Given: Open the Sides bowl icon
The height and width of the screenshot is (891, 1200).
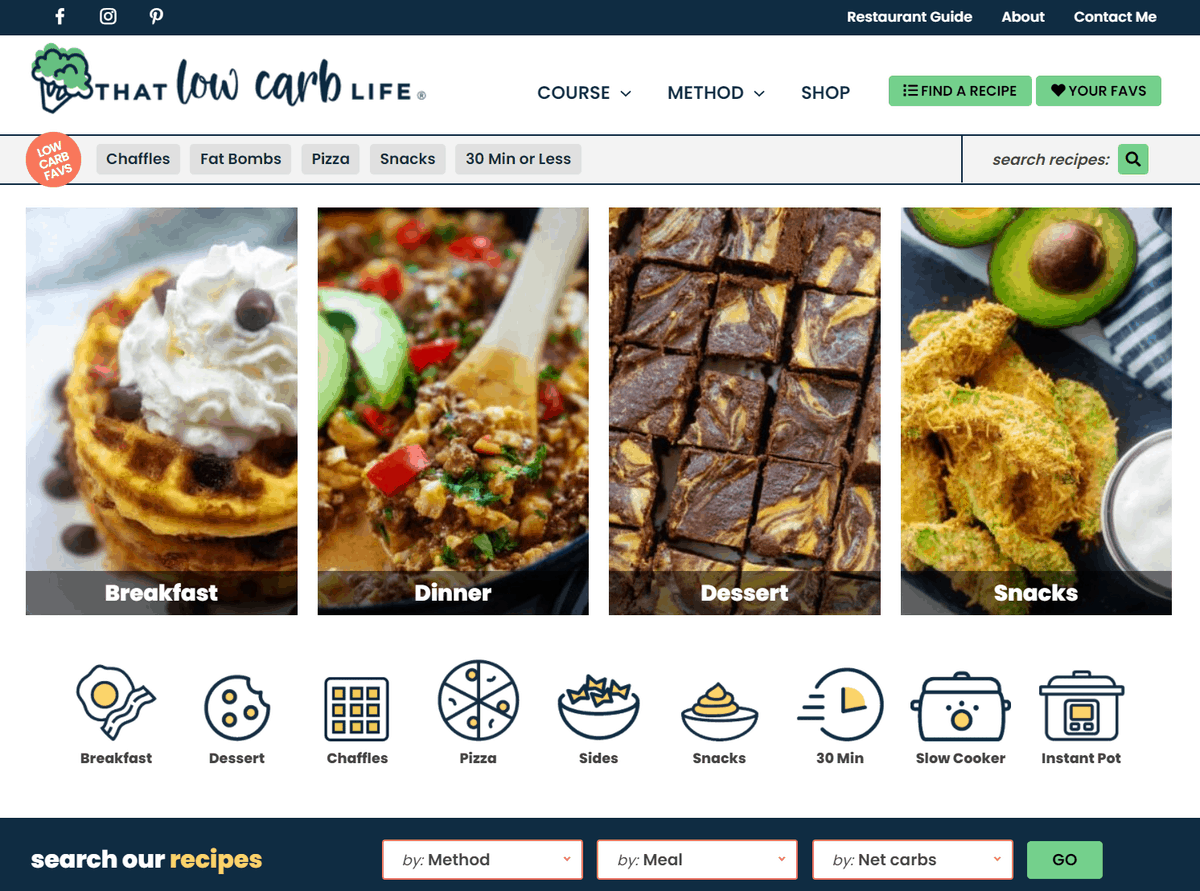Looking at the screenshot, I should [x=598, y=707].
